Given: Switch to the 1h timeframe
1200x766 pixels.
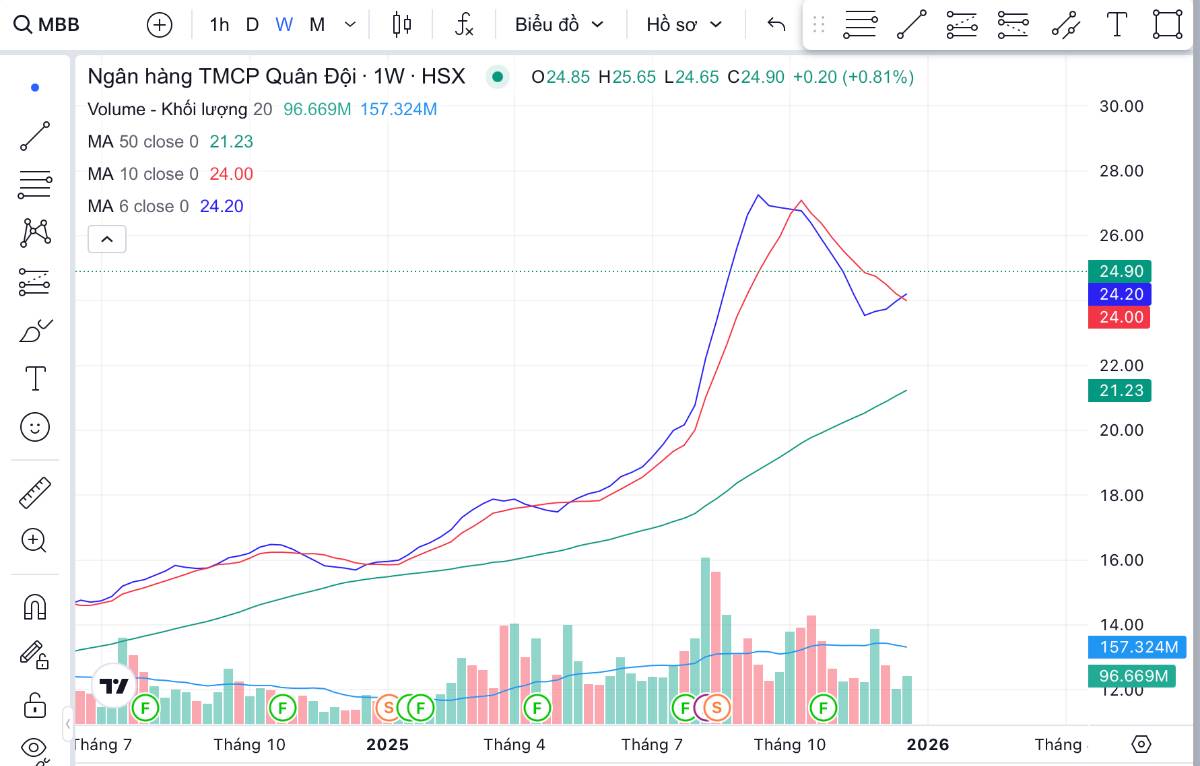Looking at the screenshot, I should 219,25.
